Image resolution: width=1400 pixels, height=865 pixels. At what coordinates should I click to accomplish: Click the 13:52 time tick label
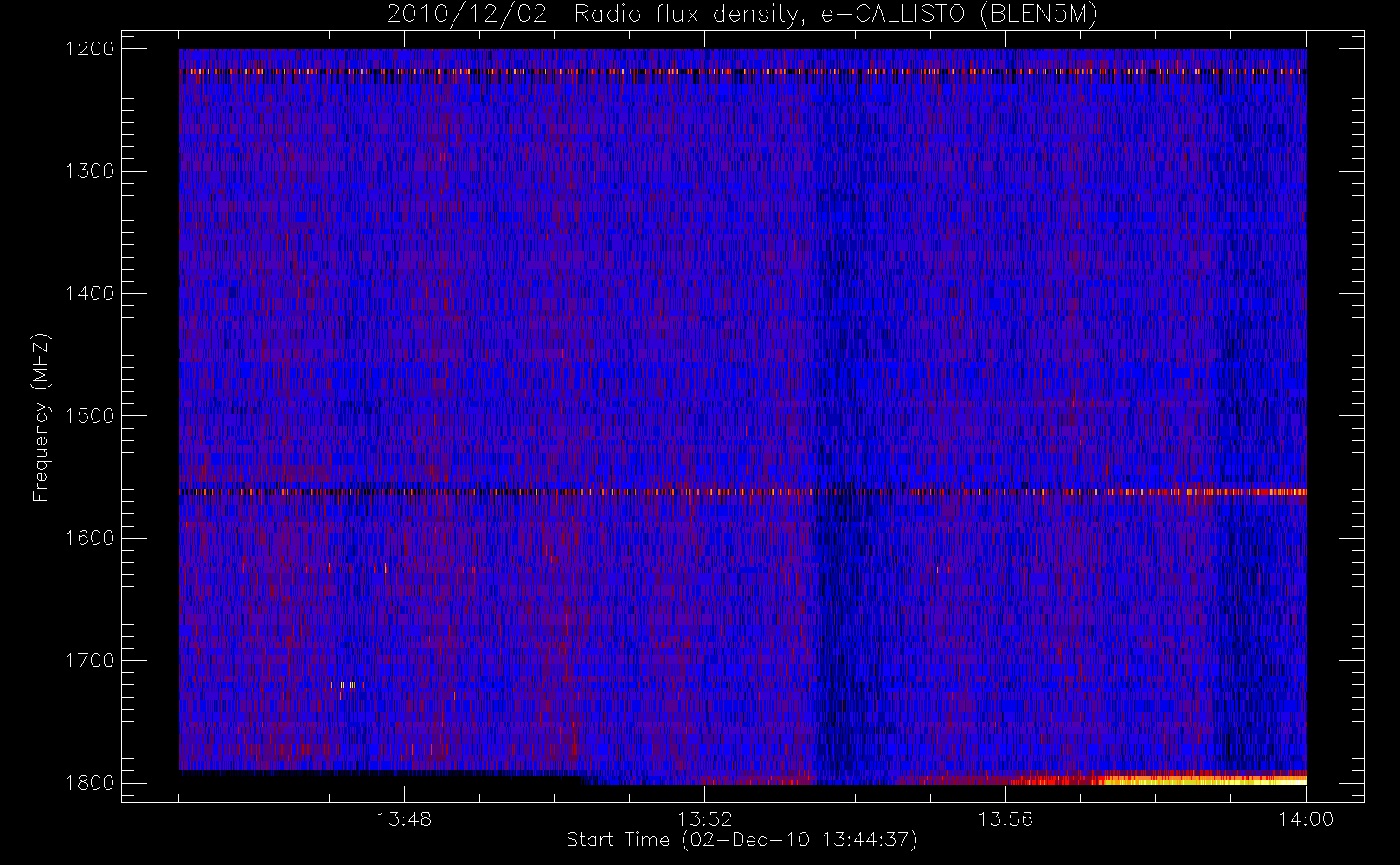click(x=704, y=819)
